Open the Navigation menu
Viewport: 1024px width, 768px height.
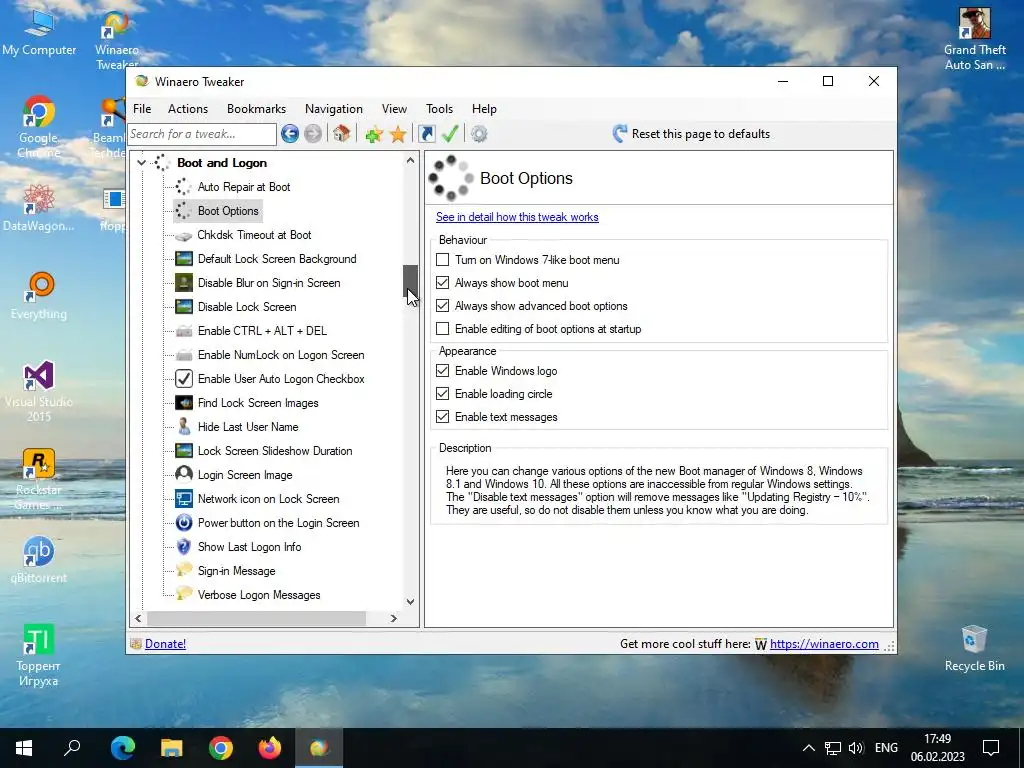[x=334, y=109]
